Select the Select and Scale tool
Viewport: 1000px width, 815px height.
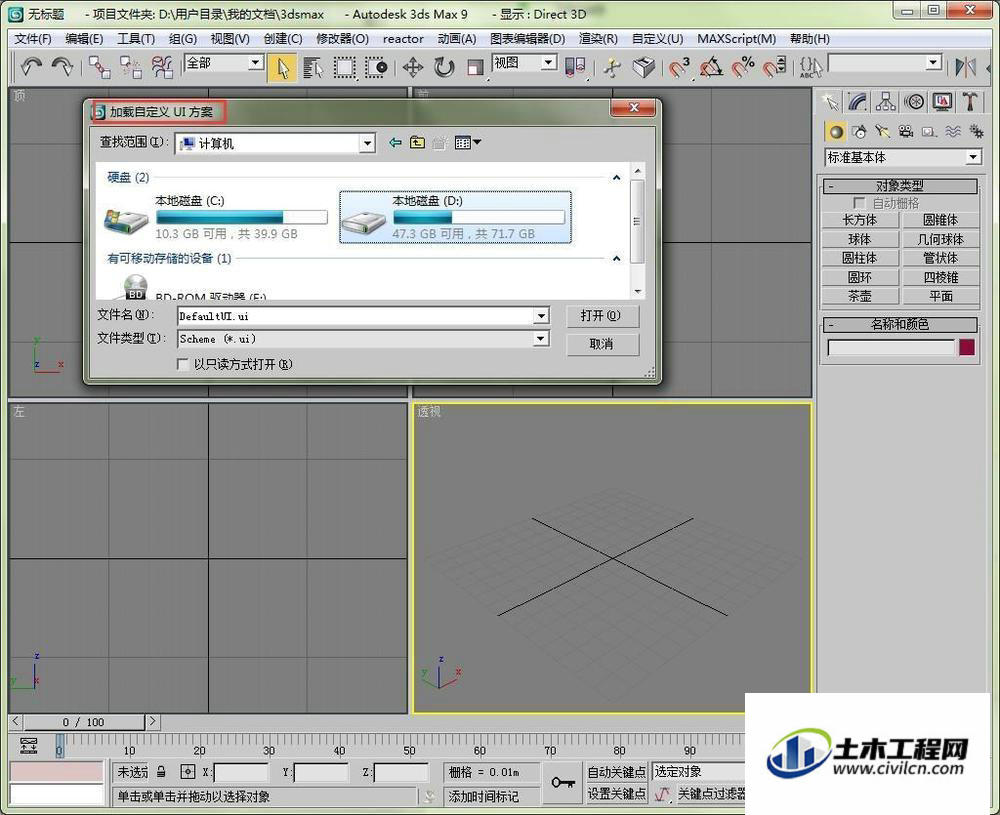(475, 67)
